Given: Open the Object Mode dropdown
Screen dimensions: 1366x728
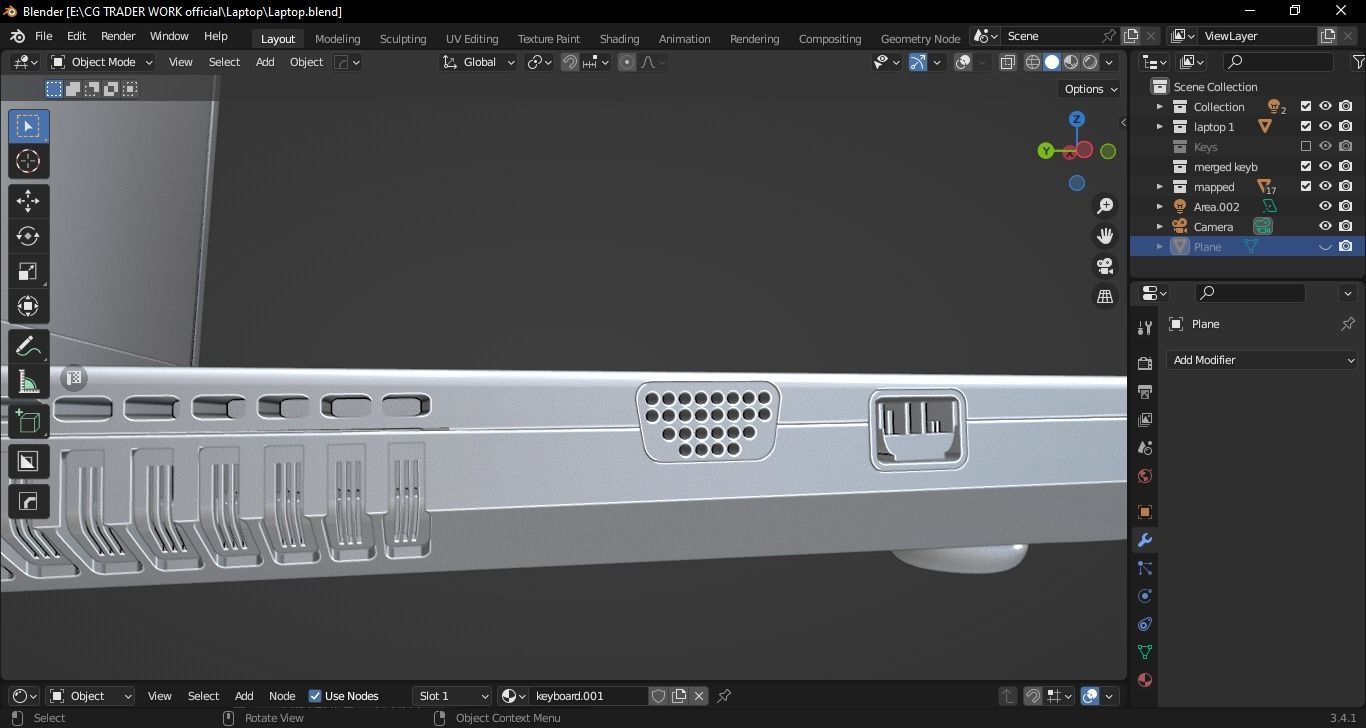Looking at the screenshot, I should [102, 62].
